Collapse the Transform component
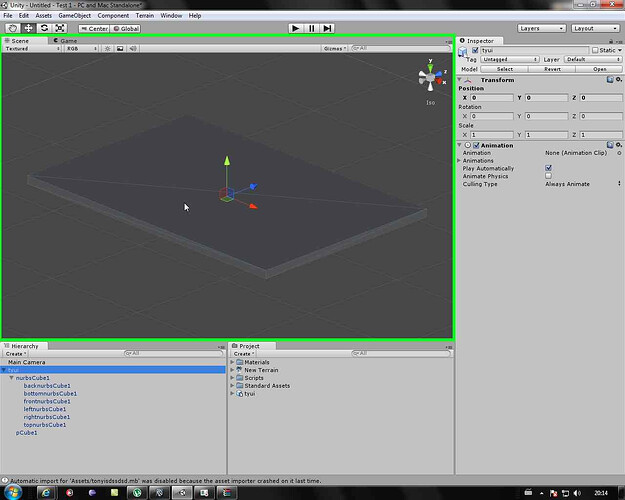The width and height of the screenshot is (625, 500). click(459, 79)
